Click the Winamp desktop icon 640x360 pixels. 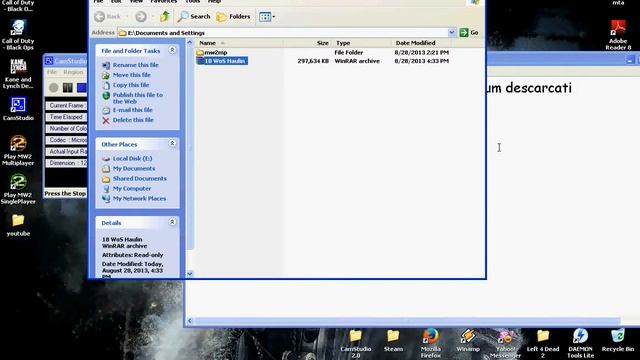(468, 340)
